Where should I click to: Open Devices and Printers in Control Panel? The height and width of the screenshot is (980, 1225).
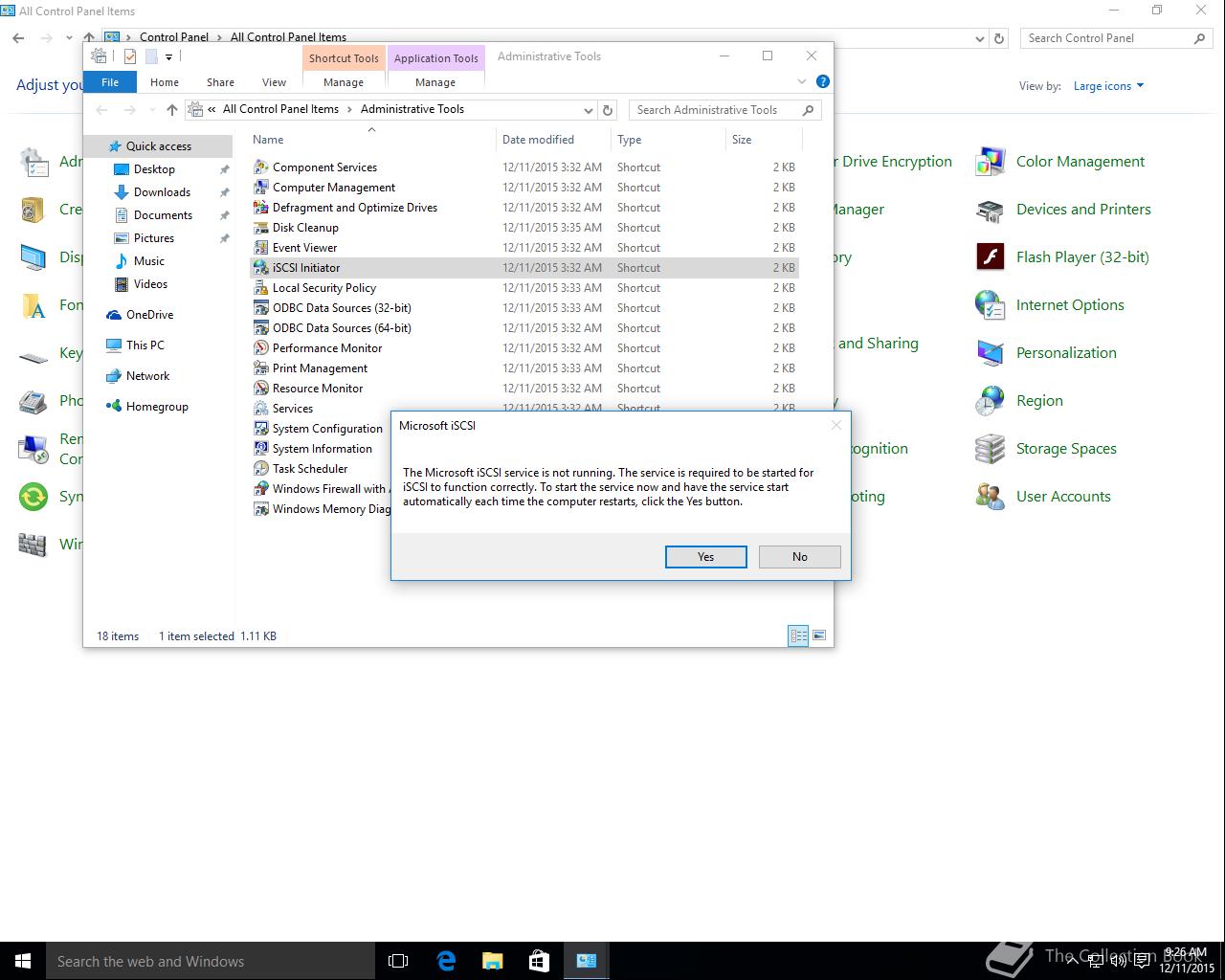(1083, 210)
